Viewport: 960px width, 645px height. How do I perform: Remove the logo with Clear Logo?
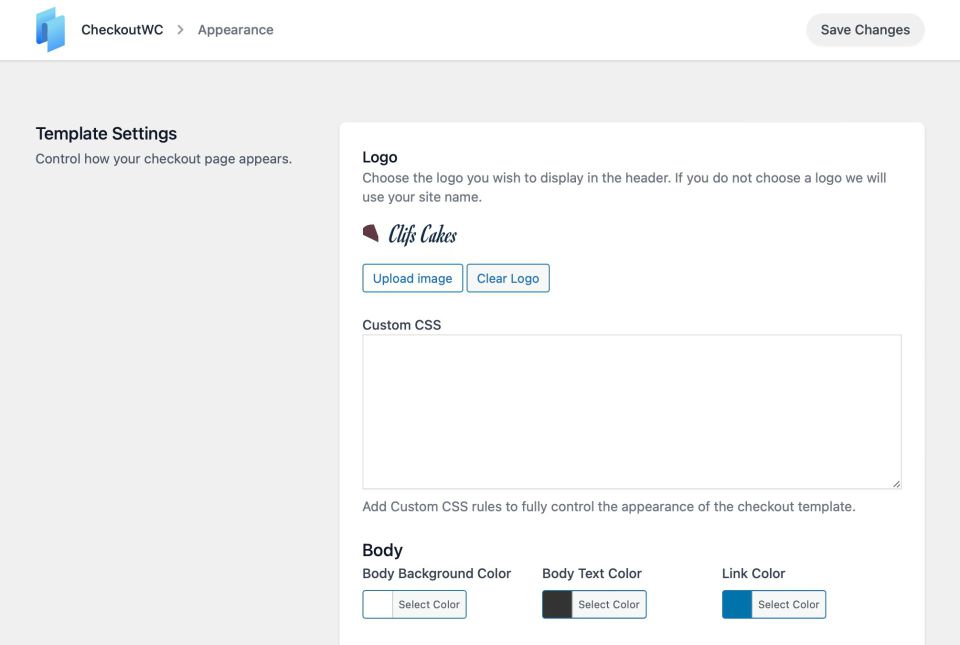click(508, 278)
